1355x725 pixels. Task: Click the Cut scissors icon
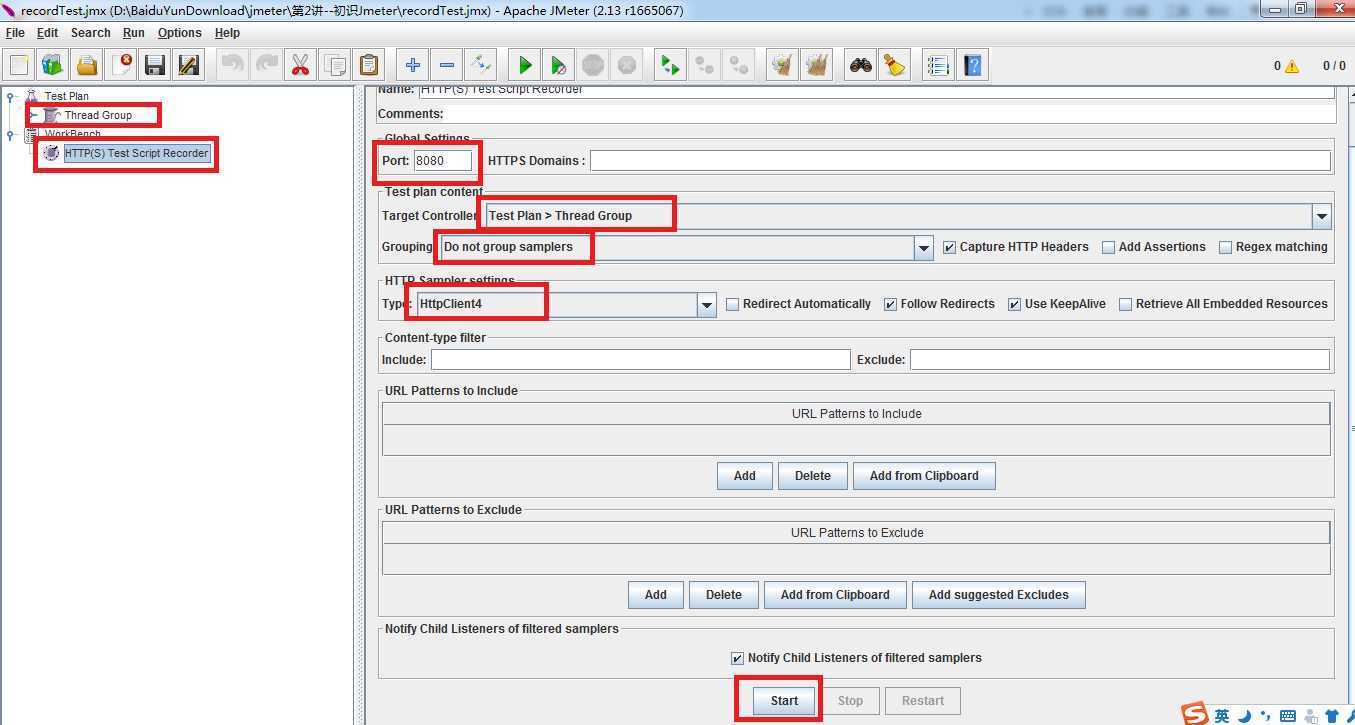point(300,65)
